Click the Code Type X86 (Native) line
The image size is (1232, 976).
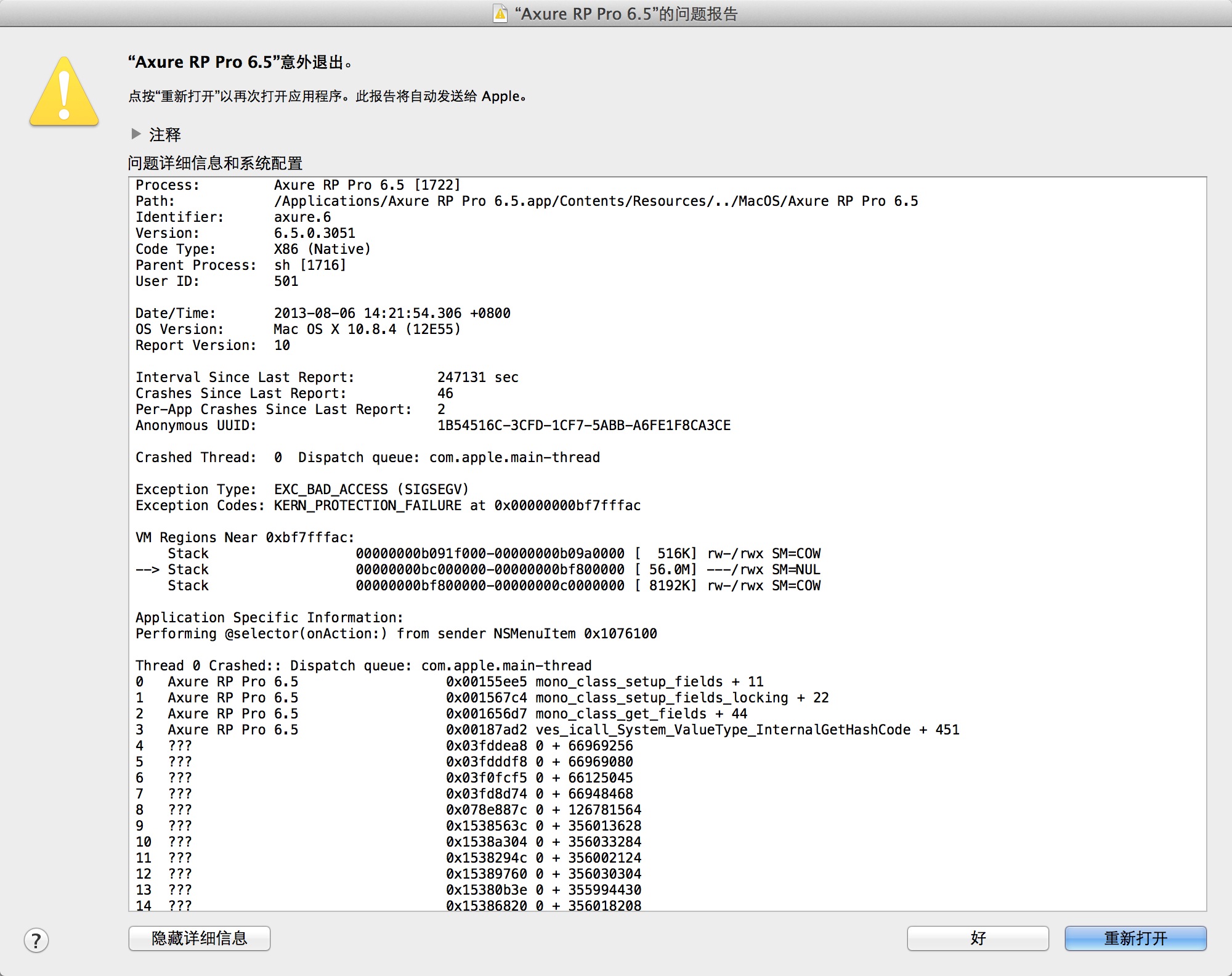click(x=253, y=249)
